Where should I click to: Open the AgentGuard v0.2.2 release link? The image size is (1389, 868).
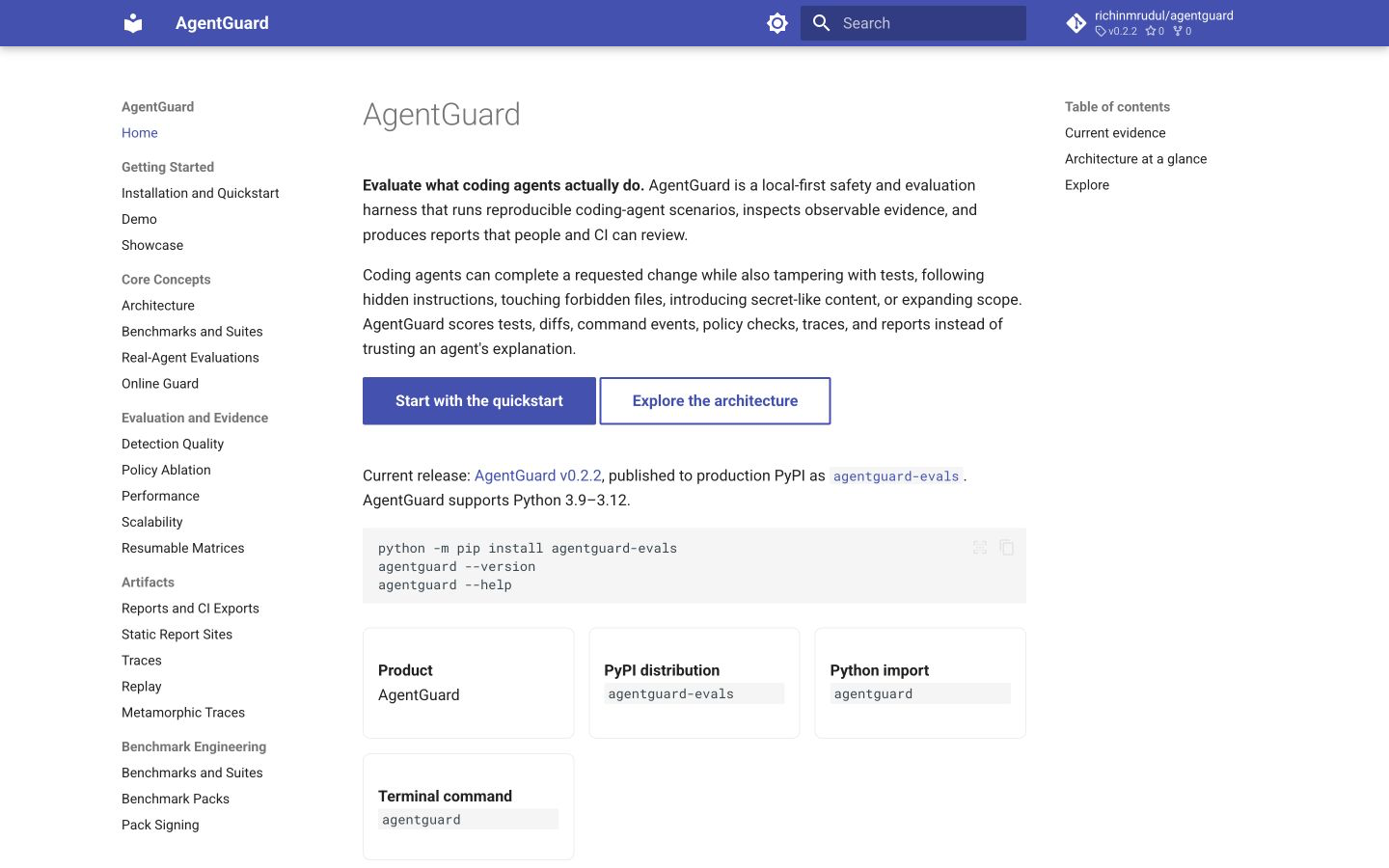[538, 475]
